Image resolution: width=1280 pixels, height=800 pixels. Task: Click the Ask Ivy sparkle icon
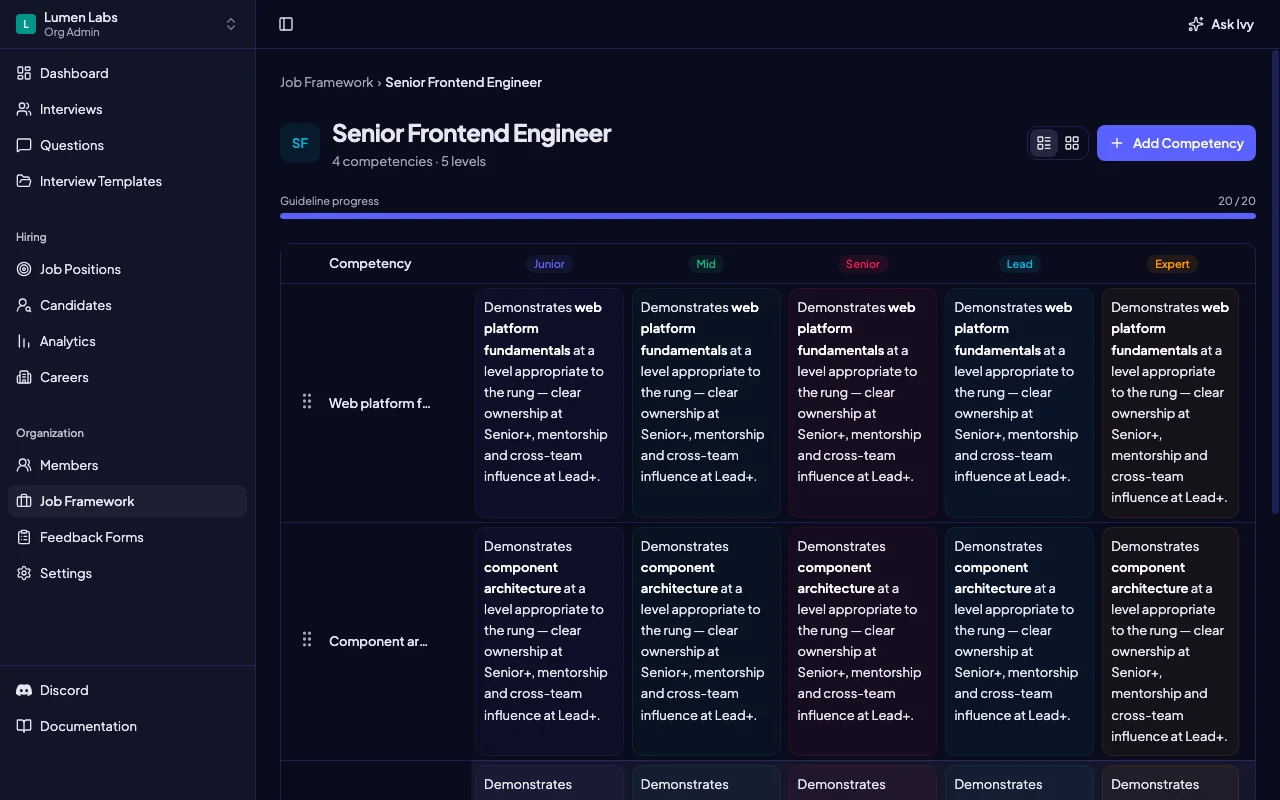click(x=1195, y=24)
